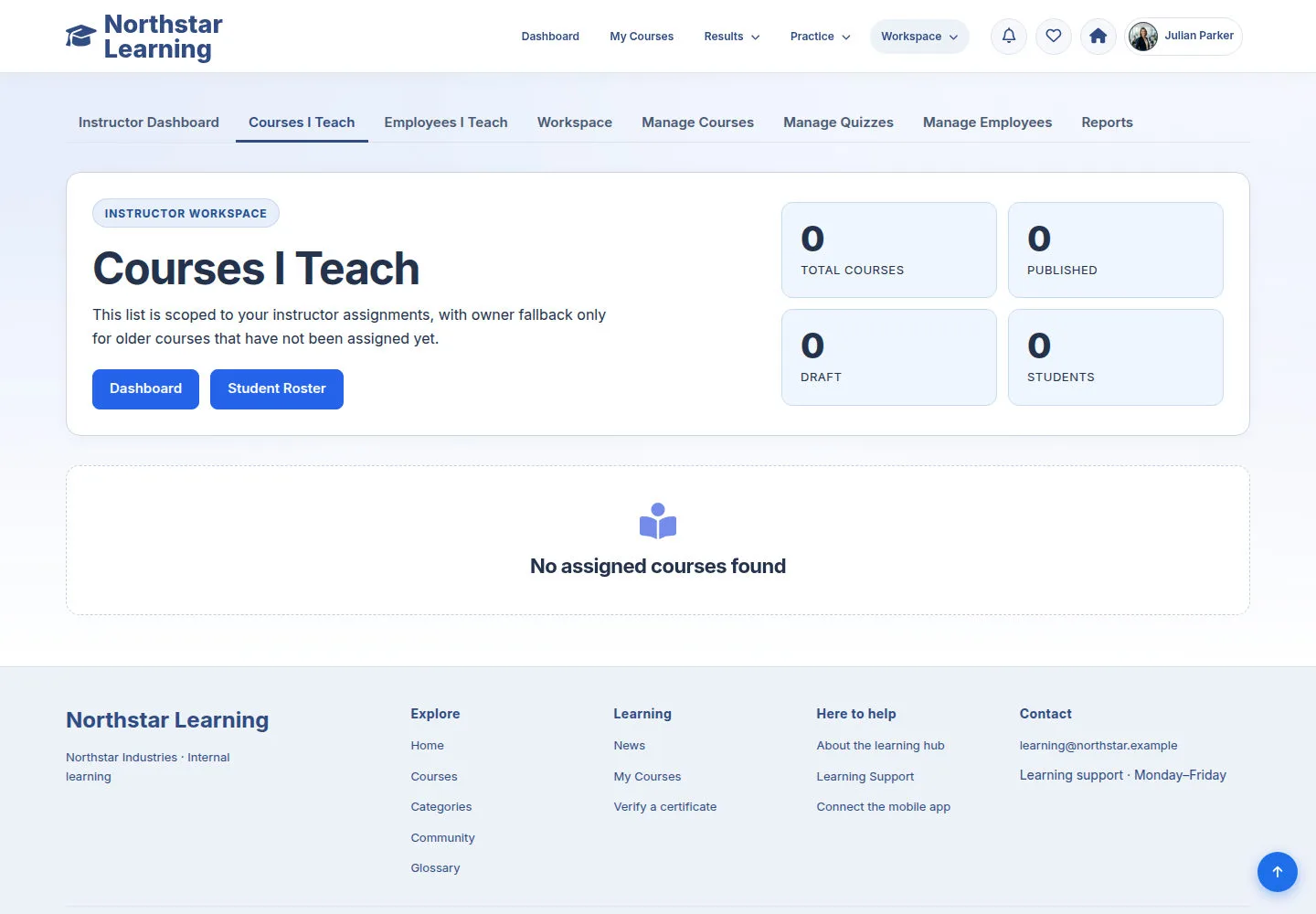This screenshot has height=914, width=1316.
Task: Follow the Verify a certificate link
Action: pyautogui.click(x=665, y=807)
